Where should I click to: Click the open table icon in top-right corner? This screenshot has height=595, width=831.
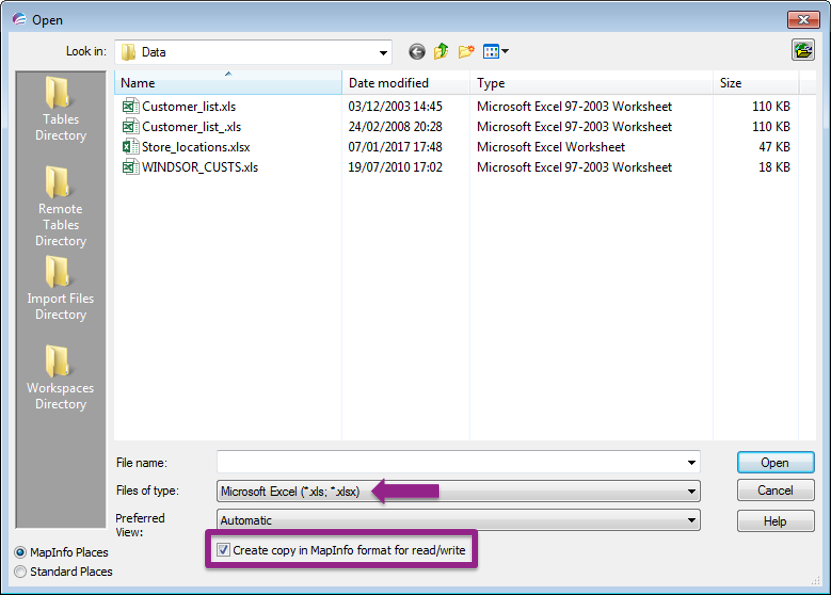[803, 49]
